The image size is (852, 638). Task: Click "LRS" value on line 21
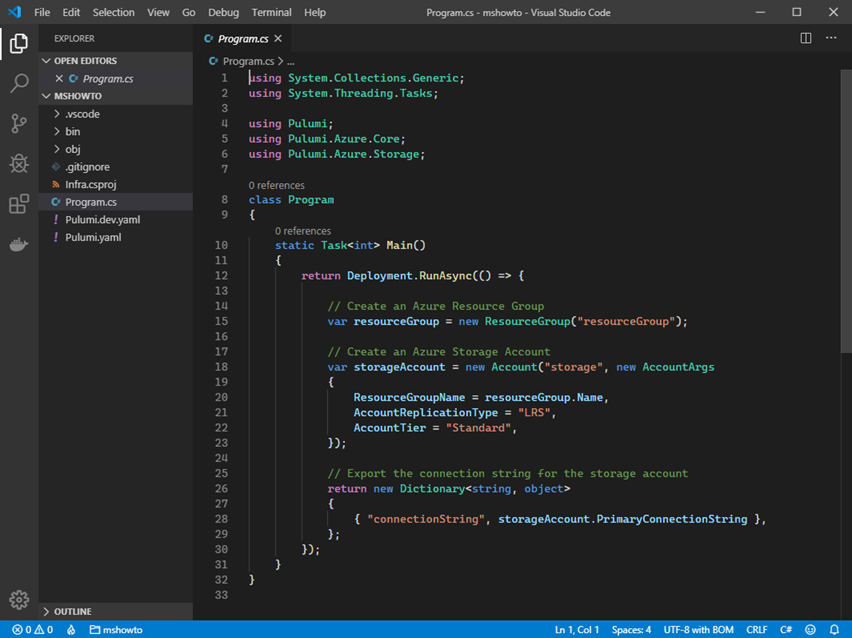(535, 412)
